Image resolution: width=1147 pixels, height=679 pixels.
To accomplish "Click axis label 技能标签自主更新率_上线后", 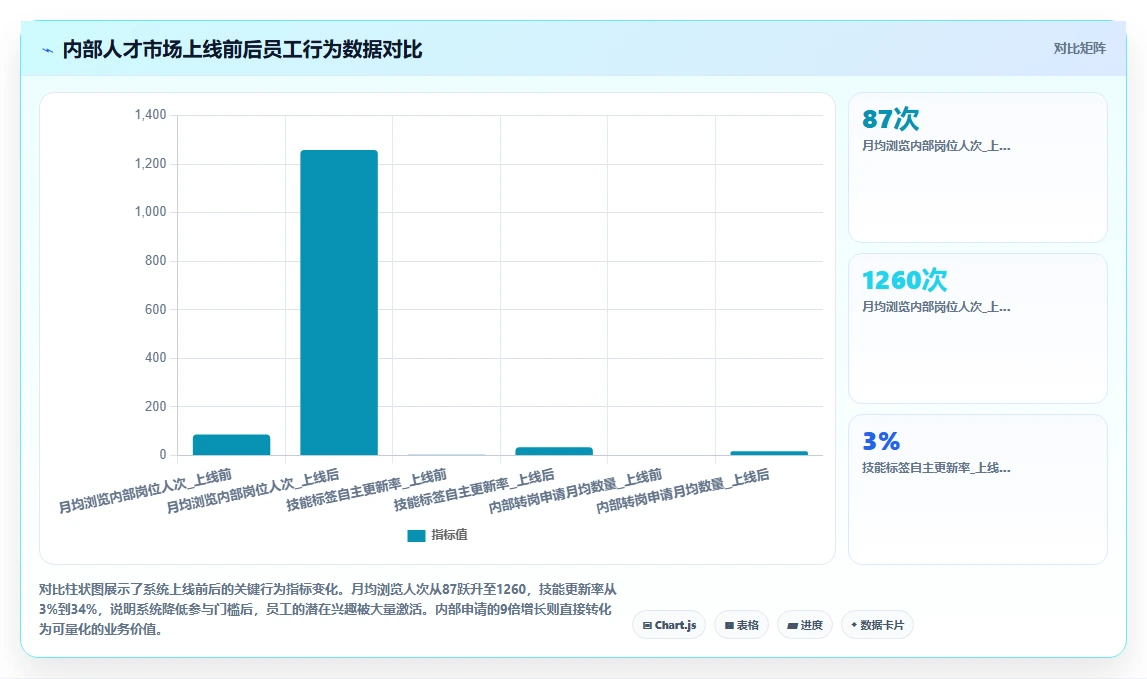I will tap(474, 489).
